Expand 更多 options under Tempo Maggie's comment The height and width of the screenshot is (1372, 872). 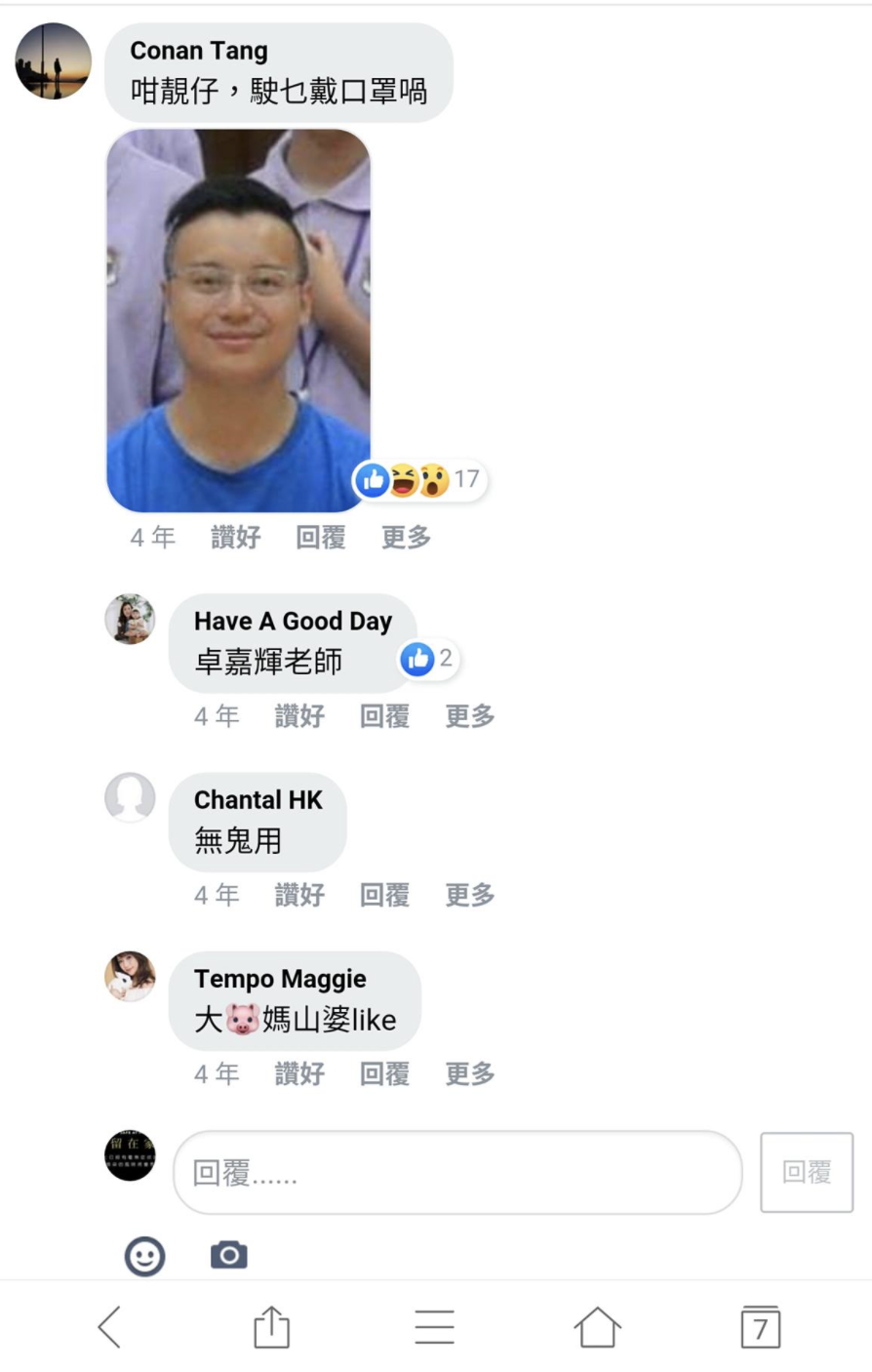(470, 1074)
